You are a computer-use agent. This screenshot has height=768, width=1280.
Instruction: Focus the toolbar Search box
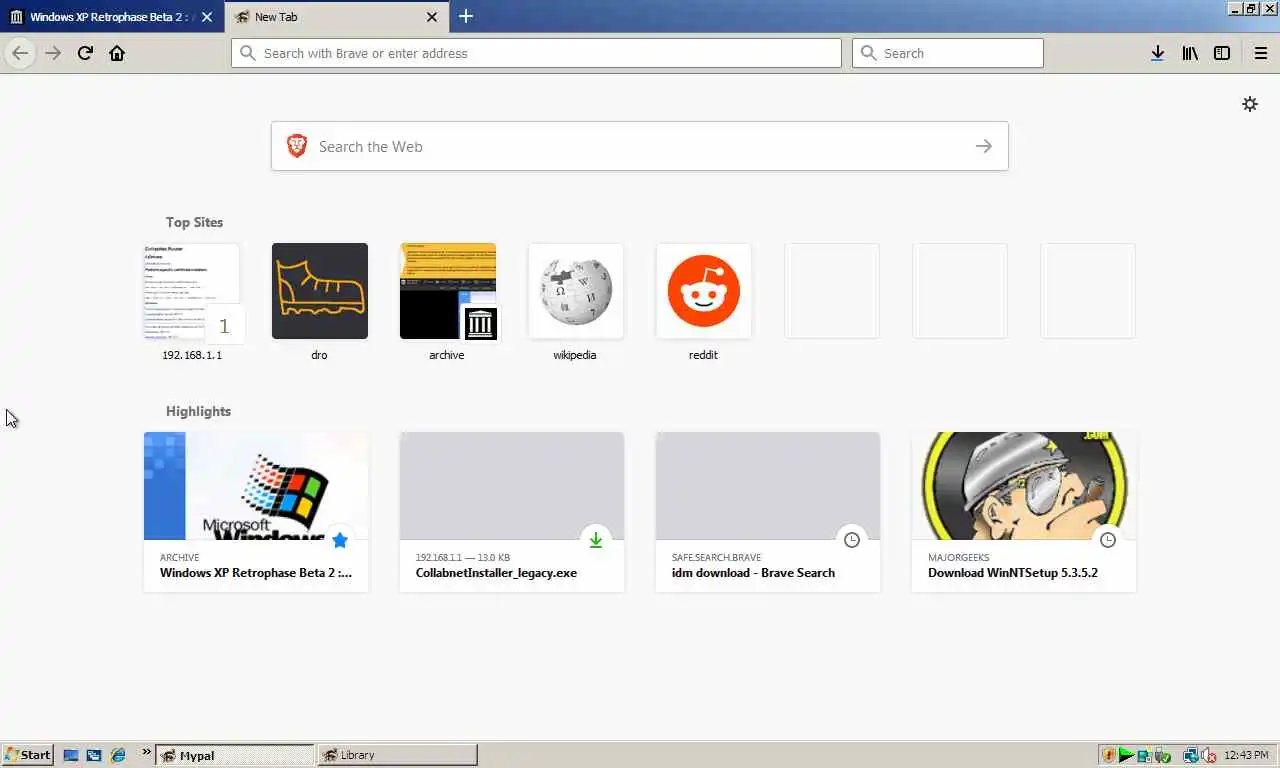pos(948,53)
